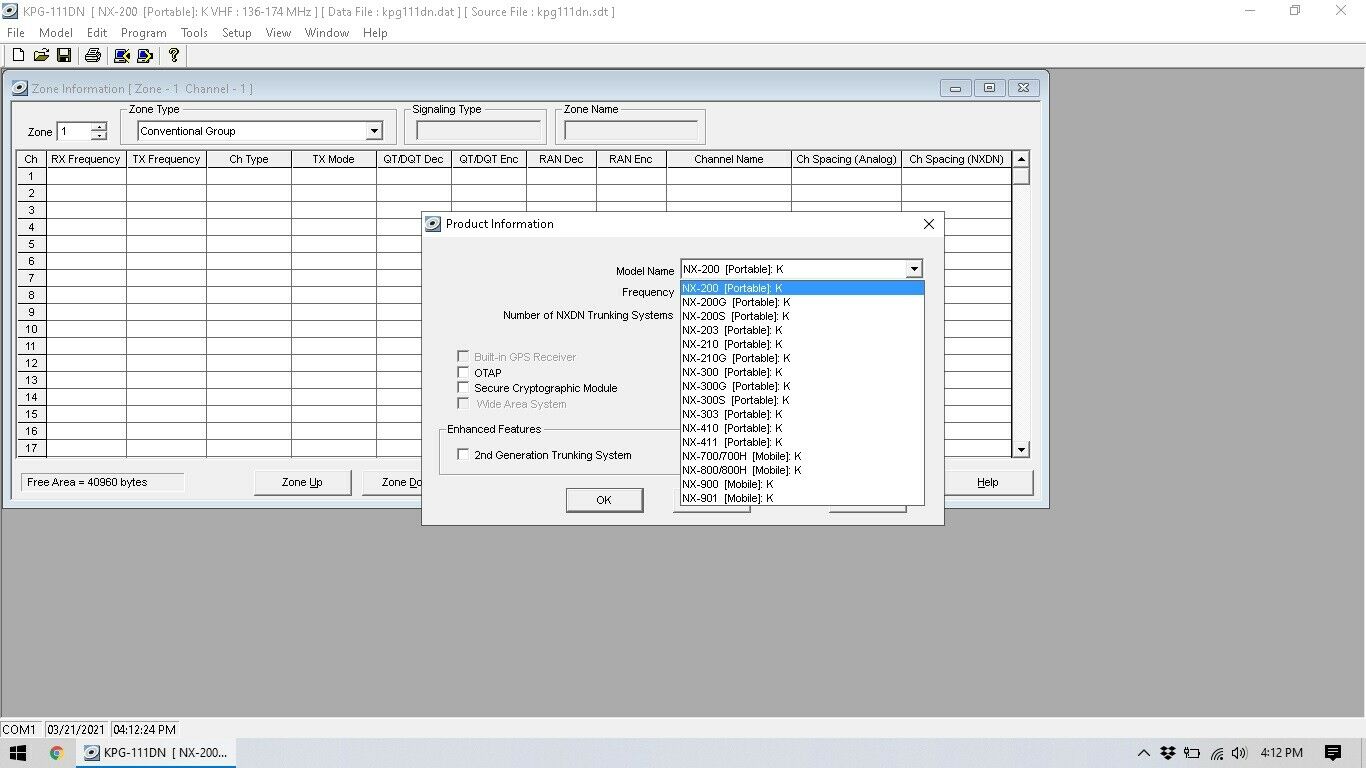Viewport: 1366px width, 768px height.
Task: Open Wi-Fi network settings in tray
Action: tap(1217, 753)
